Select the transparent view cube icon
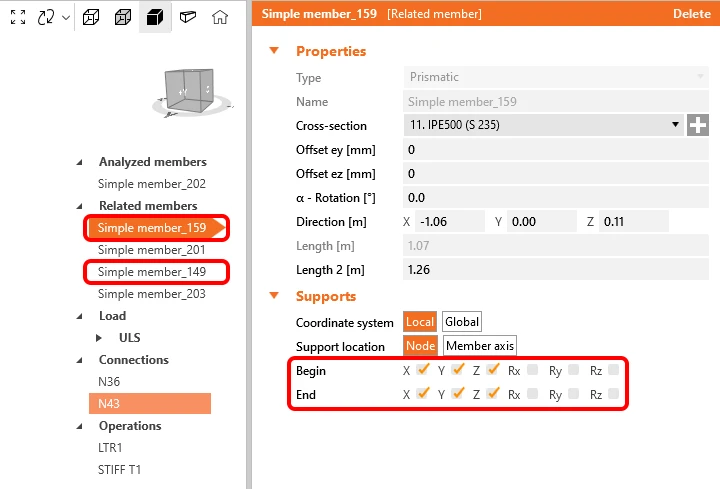The image size is (720, 489). 123,17
